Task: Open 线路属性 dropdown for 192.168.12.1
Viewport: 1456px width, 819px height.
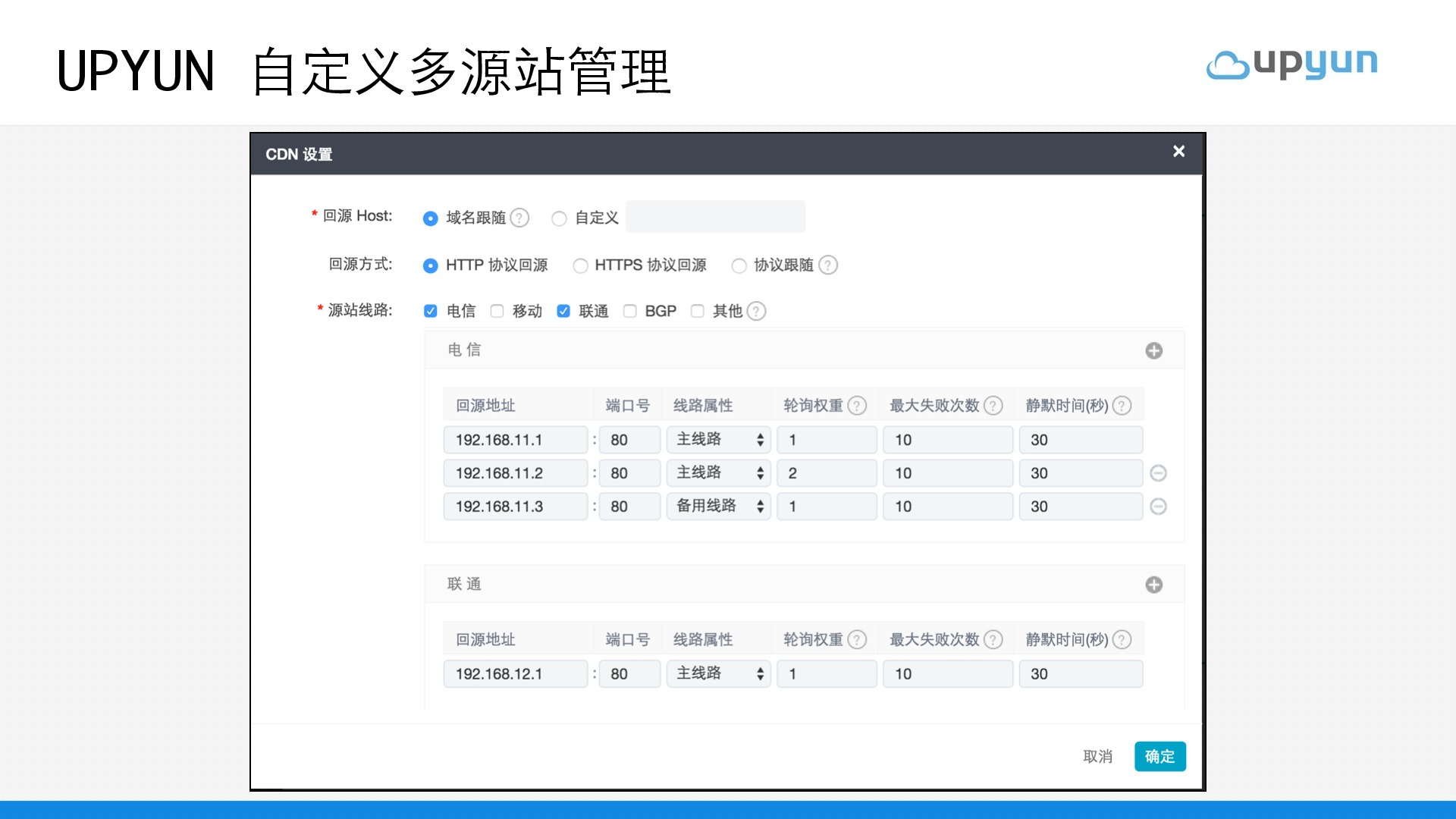Action: pos(719,674)
